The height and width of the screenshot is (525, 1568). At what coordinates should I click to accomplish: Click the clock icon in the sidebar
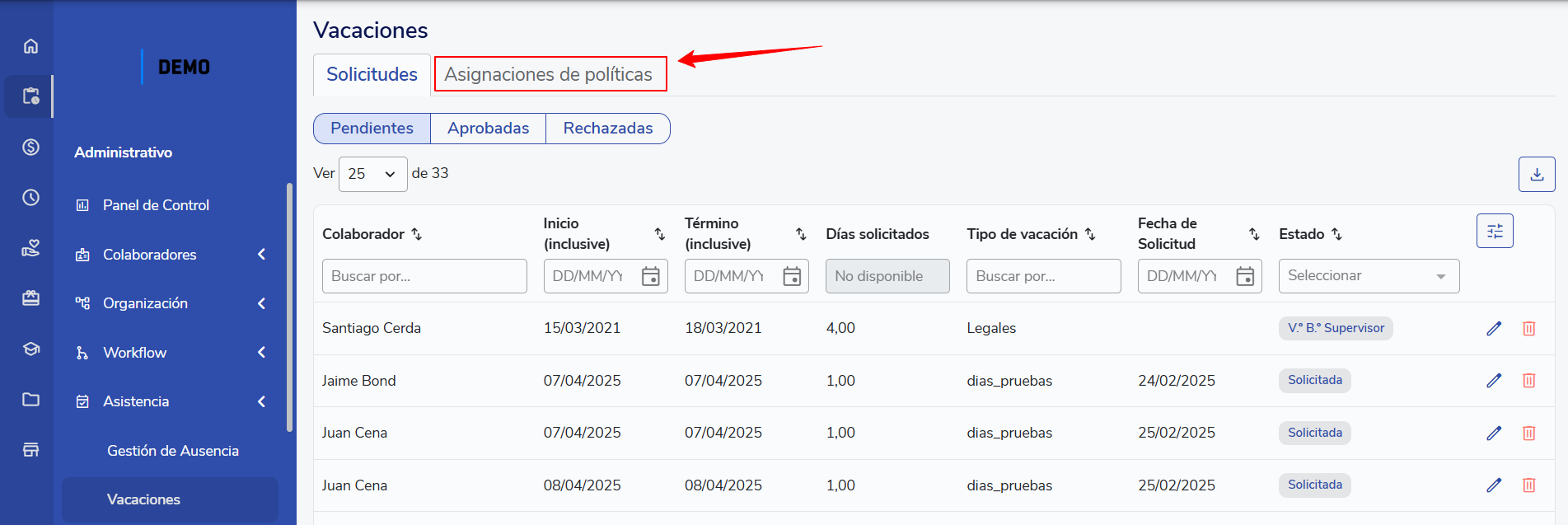[30, 198]
